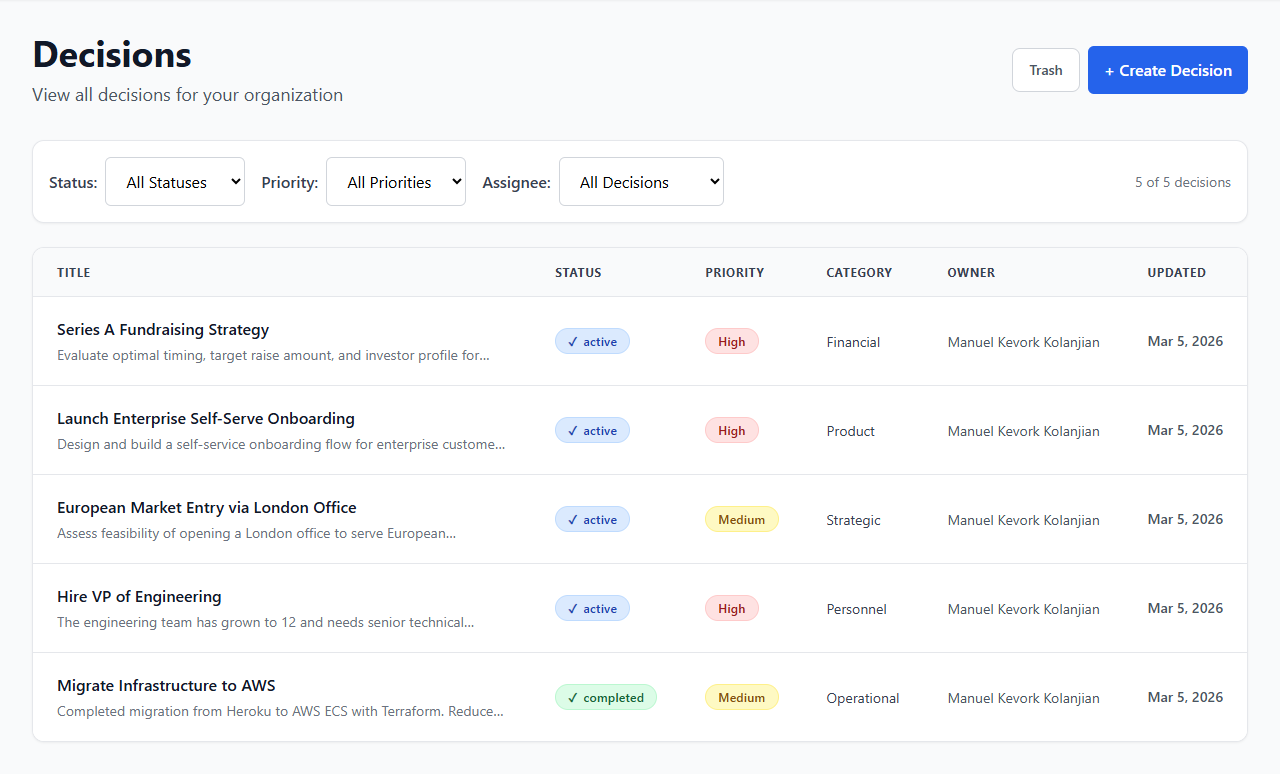The height and width of the screenshot is (774, 1280).
Task: Open the Series A Fundraising Strategy decision
Action: click(x=162, y=329)
